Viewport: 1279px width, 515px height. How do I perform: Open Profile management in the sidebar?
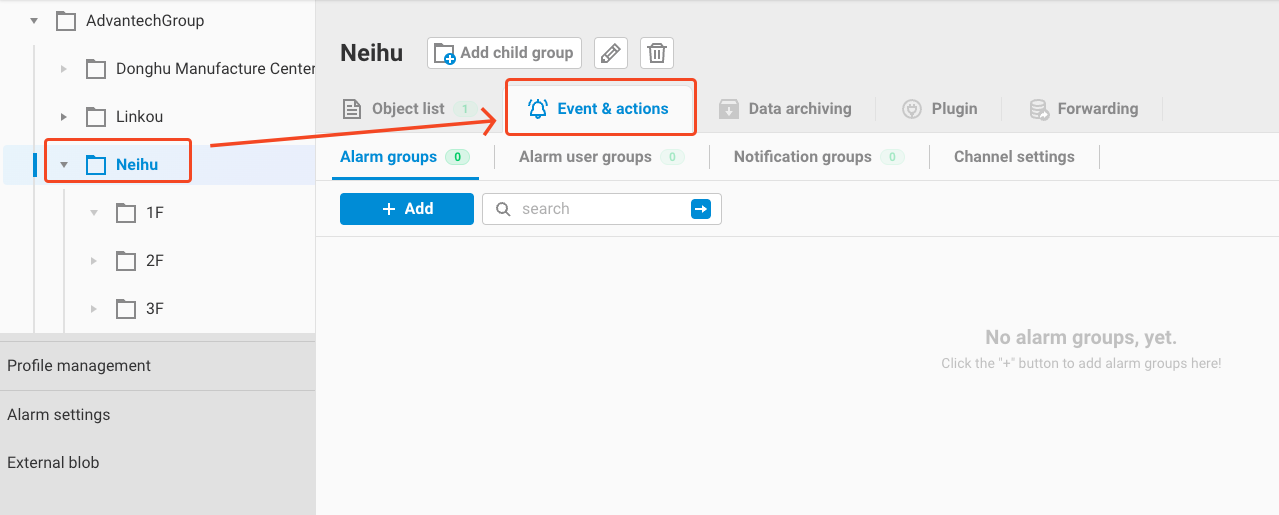79,366
